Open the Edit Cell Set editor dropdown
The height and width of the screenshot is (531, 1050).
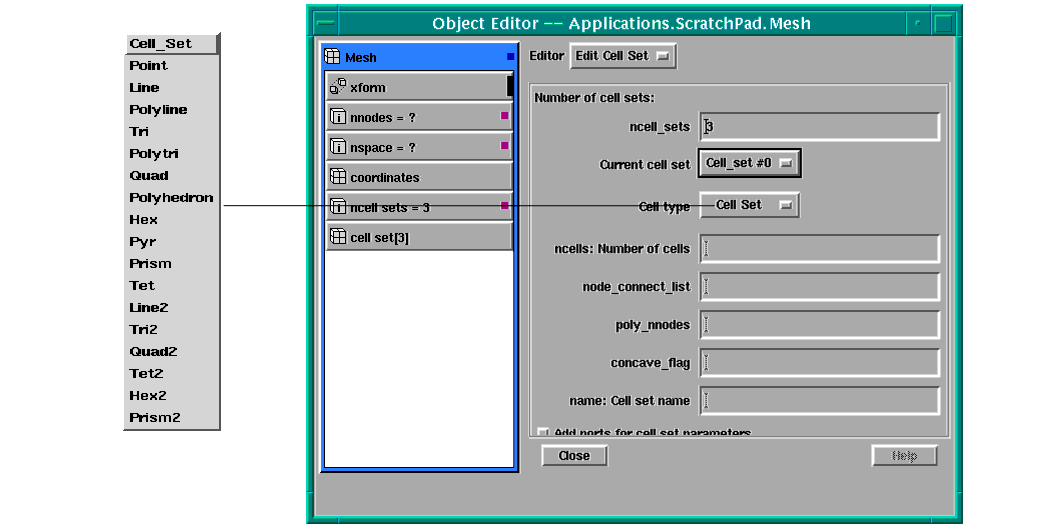click(x=622, y=56)
